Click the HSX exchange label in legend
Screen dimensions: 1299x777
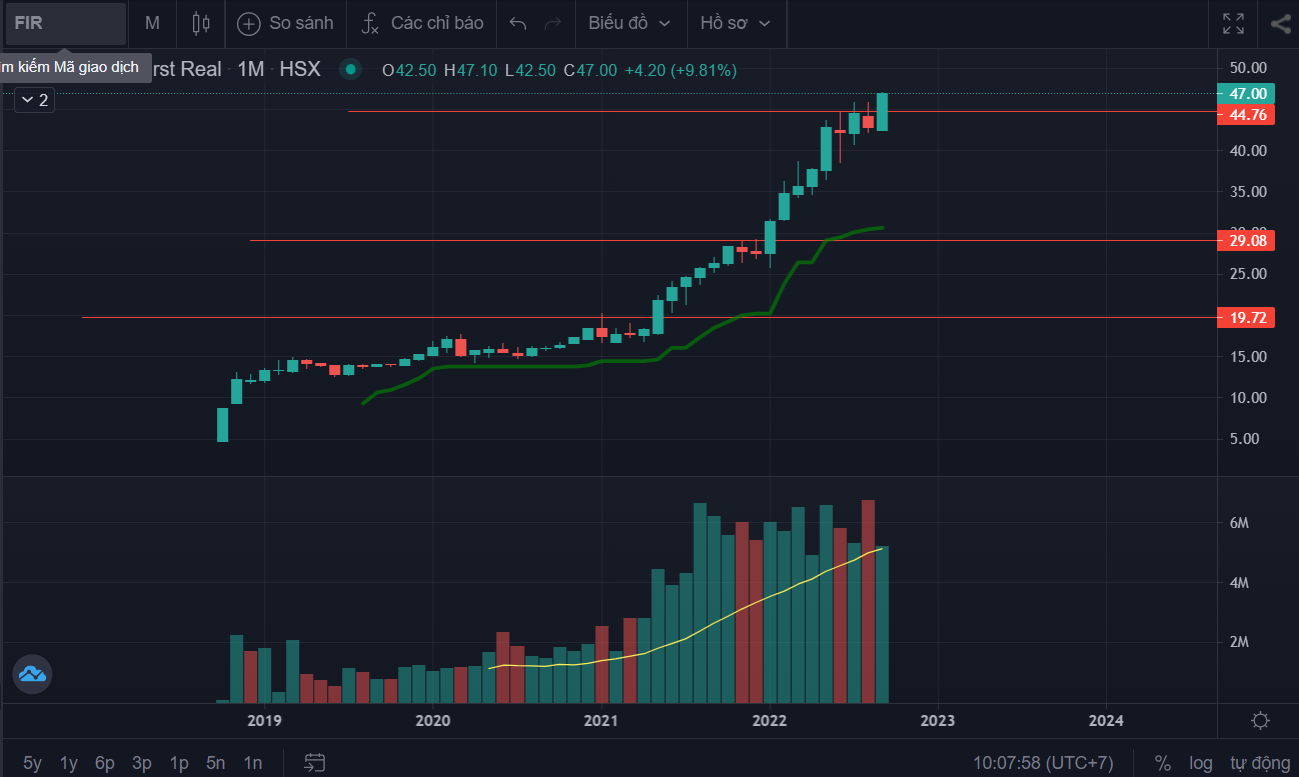(300, 69)
